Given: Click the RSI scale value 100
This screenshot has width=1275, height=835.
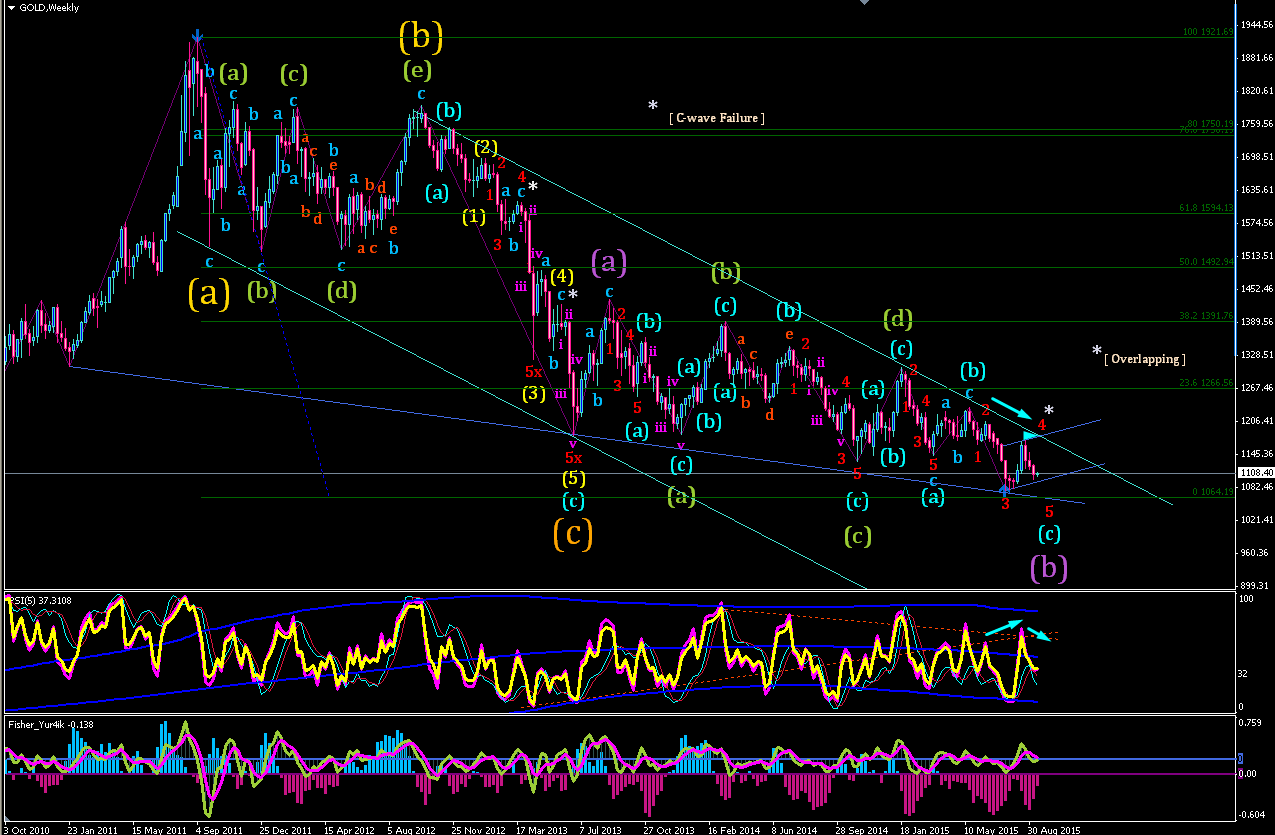Looking at the screenshot, I should pos(1248,599).
